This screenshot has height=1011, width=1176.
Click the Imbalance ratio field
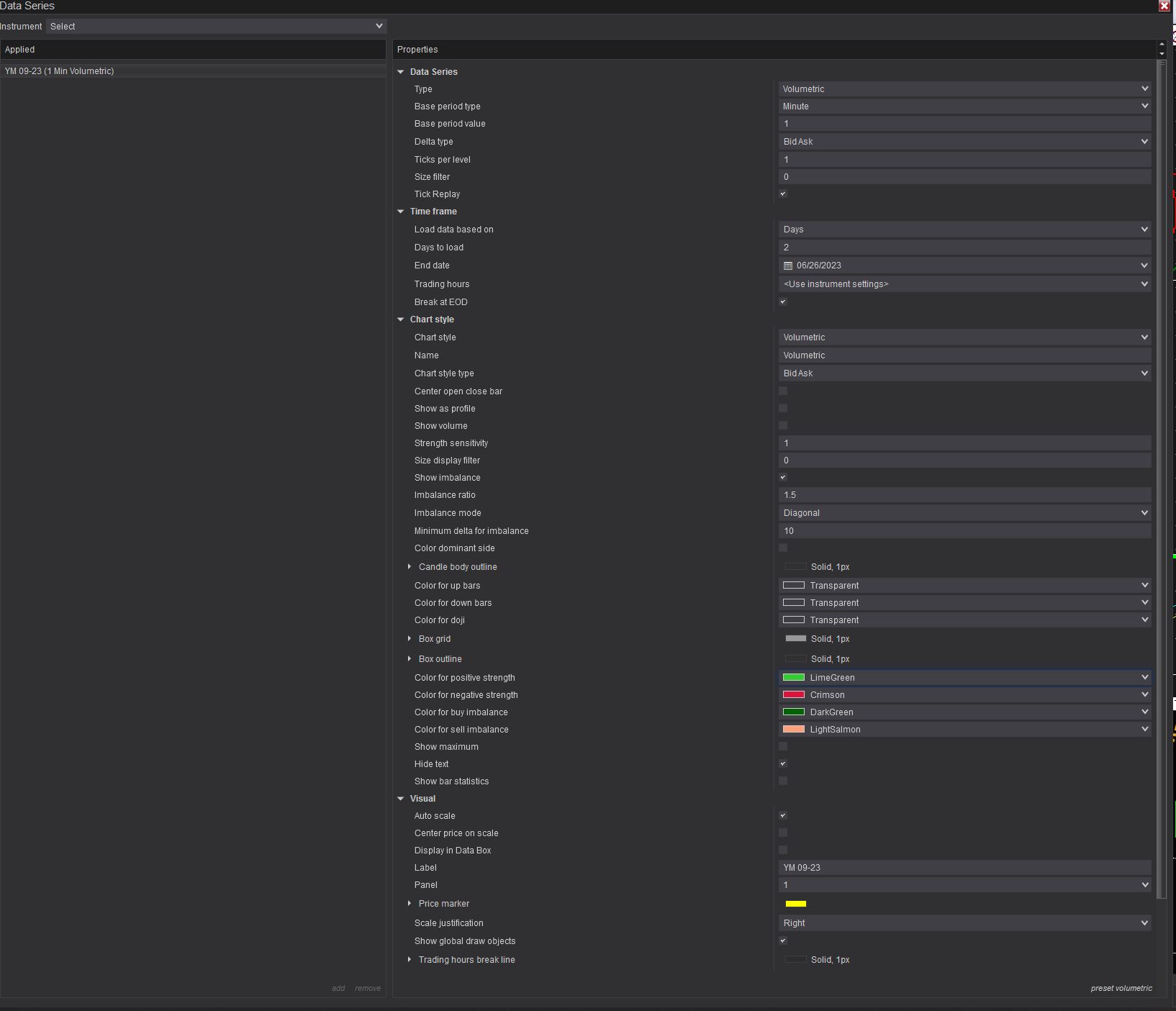tap(964, 495)
